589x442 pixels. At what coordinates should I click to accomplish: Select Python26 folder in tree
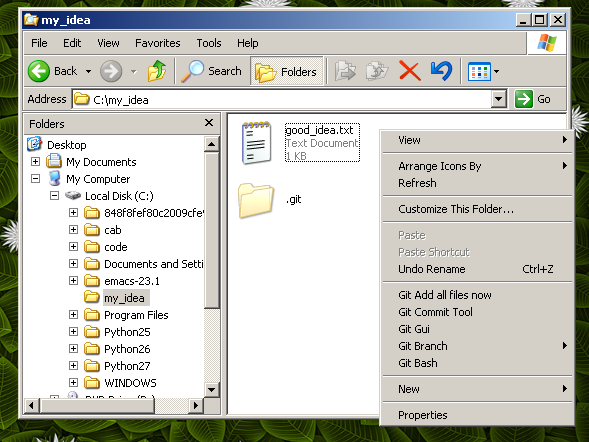point(127,349)
